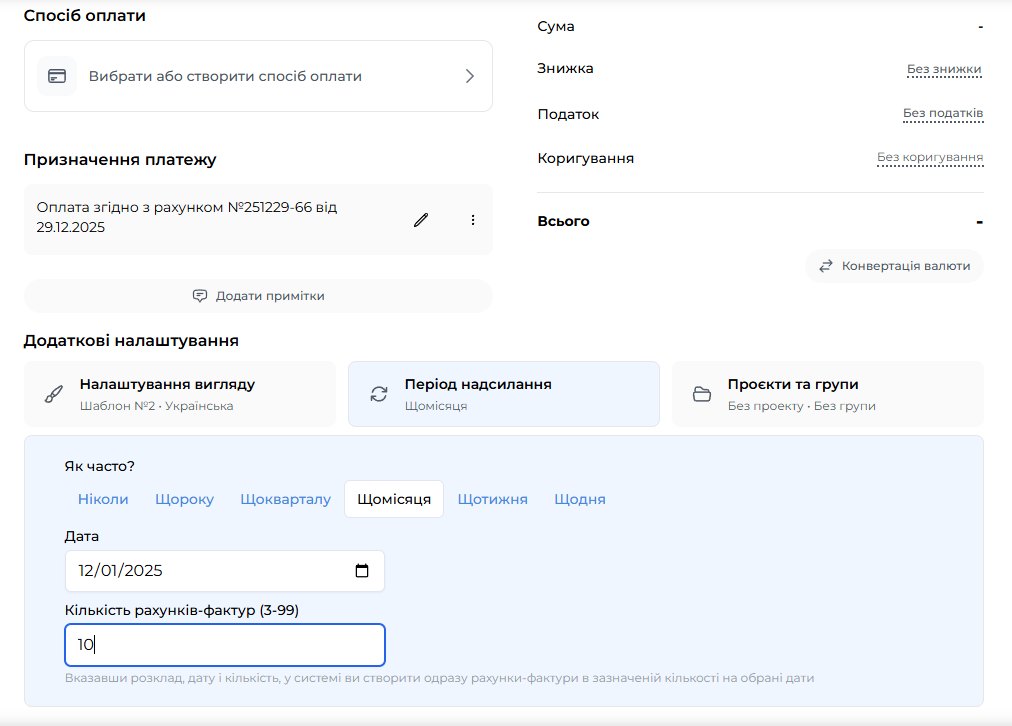The height and width of the screenshot is (726, 1012).
Task: Open the 'Без коригування' adjustment selector
Action: tap(929, 158)
